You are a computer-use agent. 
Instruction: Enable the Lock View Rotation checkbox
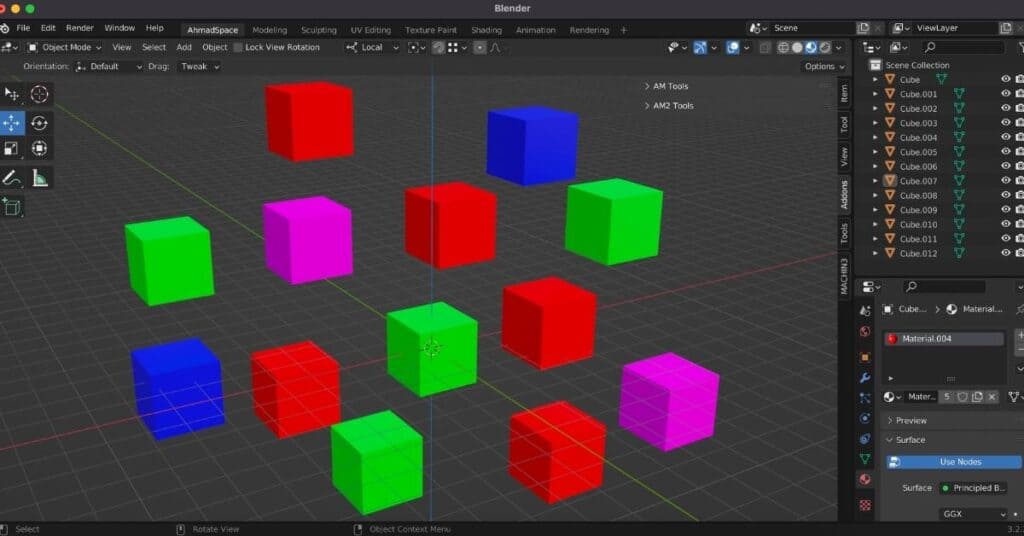click(x=238, y=47)
